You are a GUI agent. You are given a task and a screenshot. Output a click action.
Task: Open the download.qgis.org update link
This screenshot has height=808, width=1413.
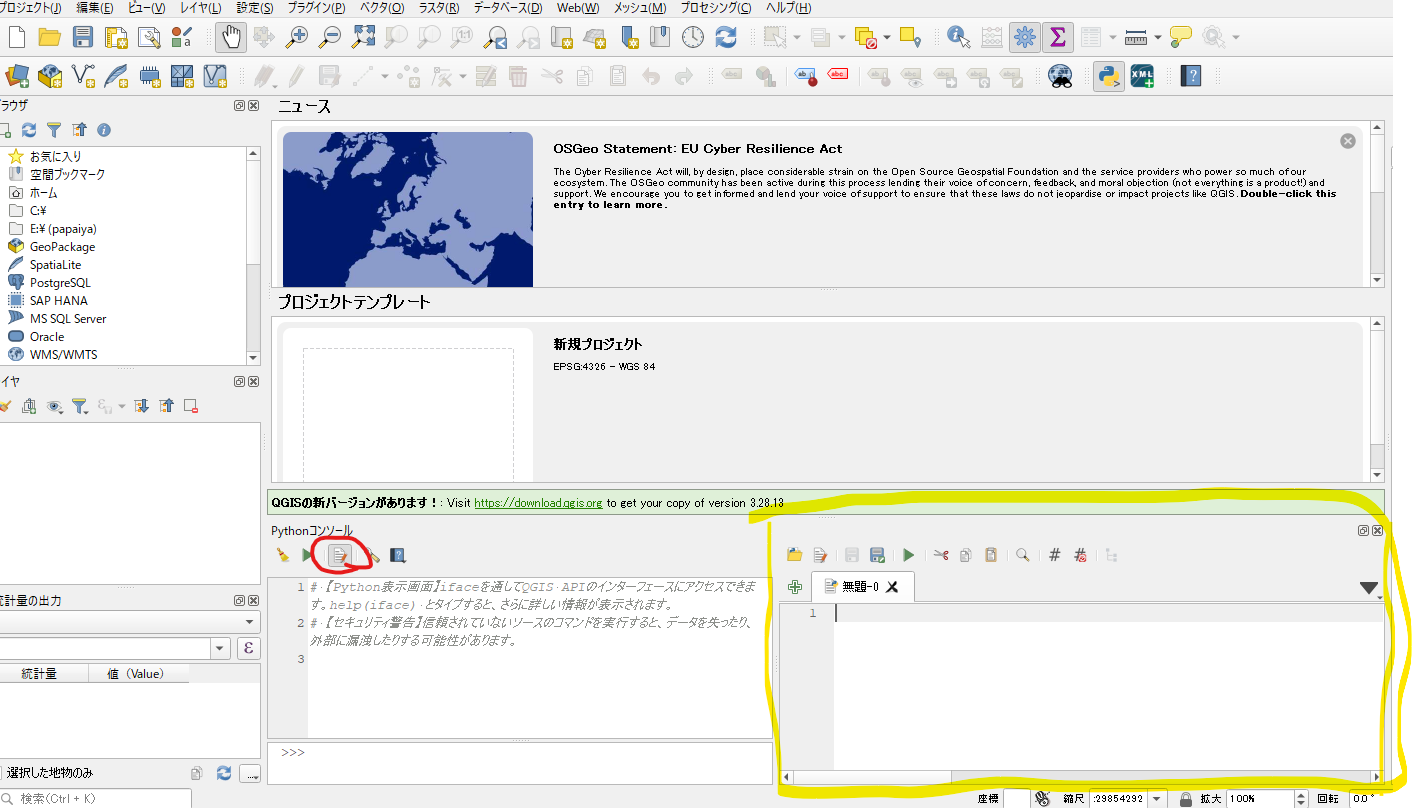pyautogui.click(x=538, y=503)
